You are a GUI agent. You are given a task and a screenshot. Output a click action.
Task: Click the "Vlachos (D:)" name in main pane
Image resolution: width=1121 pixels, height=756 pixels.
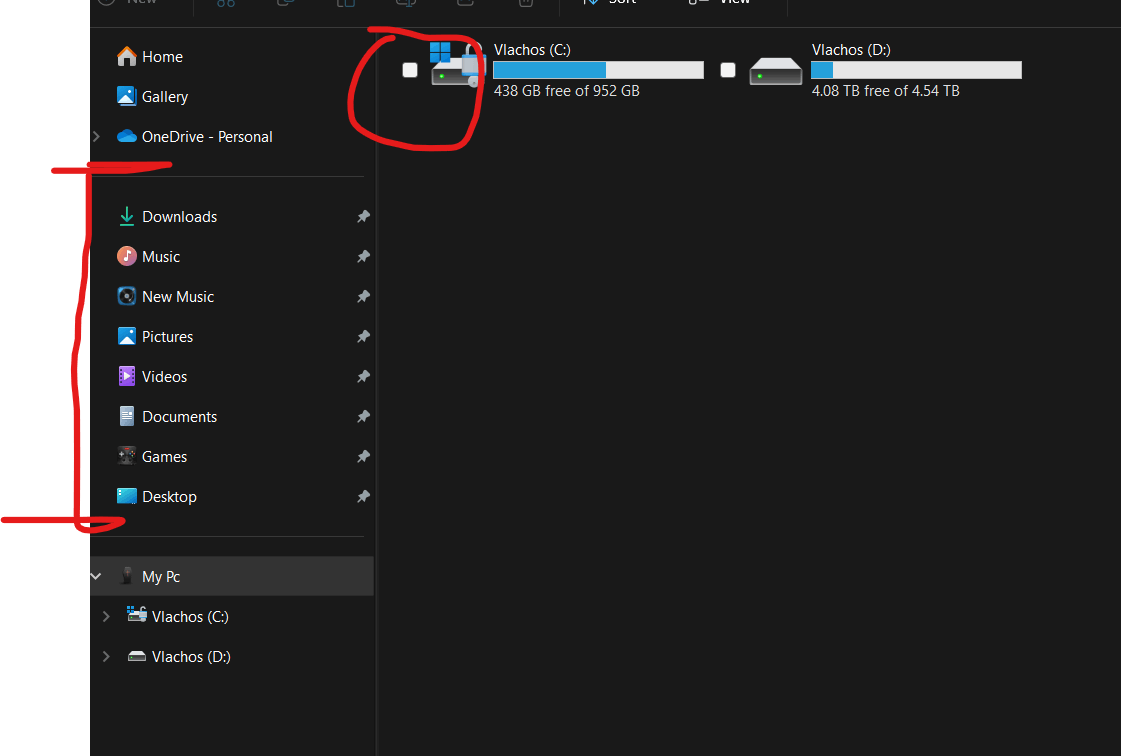point(851,50)
